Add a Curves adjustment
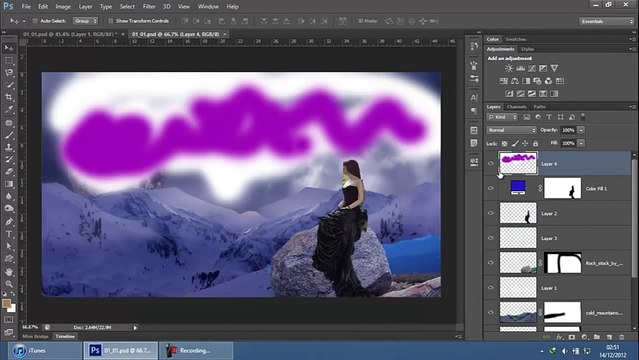Viewport: 639px width, 360px height. click(532, 68)
